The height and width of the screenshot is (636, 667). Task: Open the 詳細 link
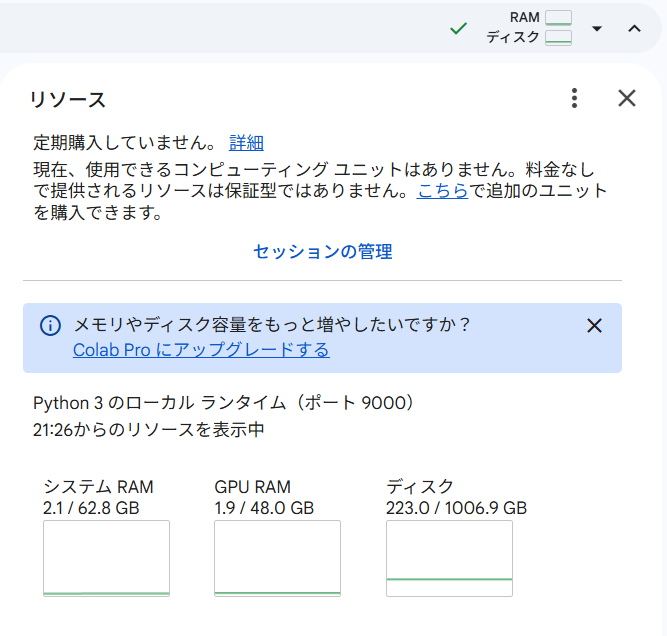tap(246, 143)
